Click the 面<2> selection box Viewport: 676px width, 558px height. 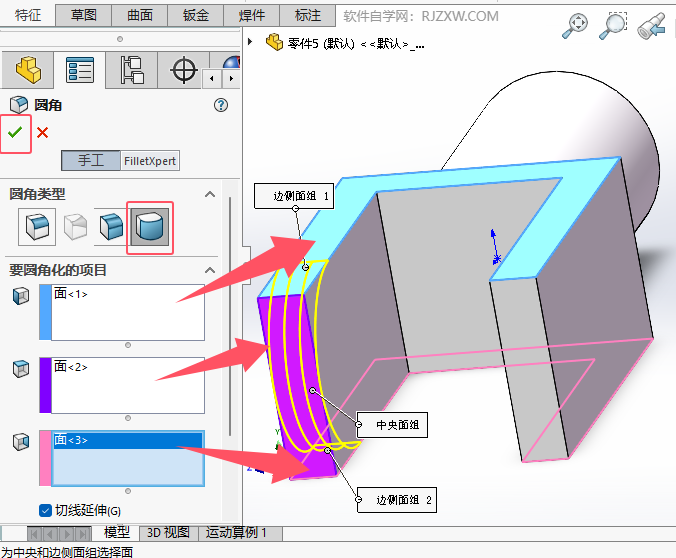point(128,385)
